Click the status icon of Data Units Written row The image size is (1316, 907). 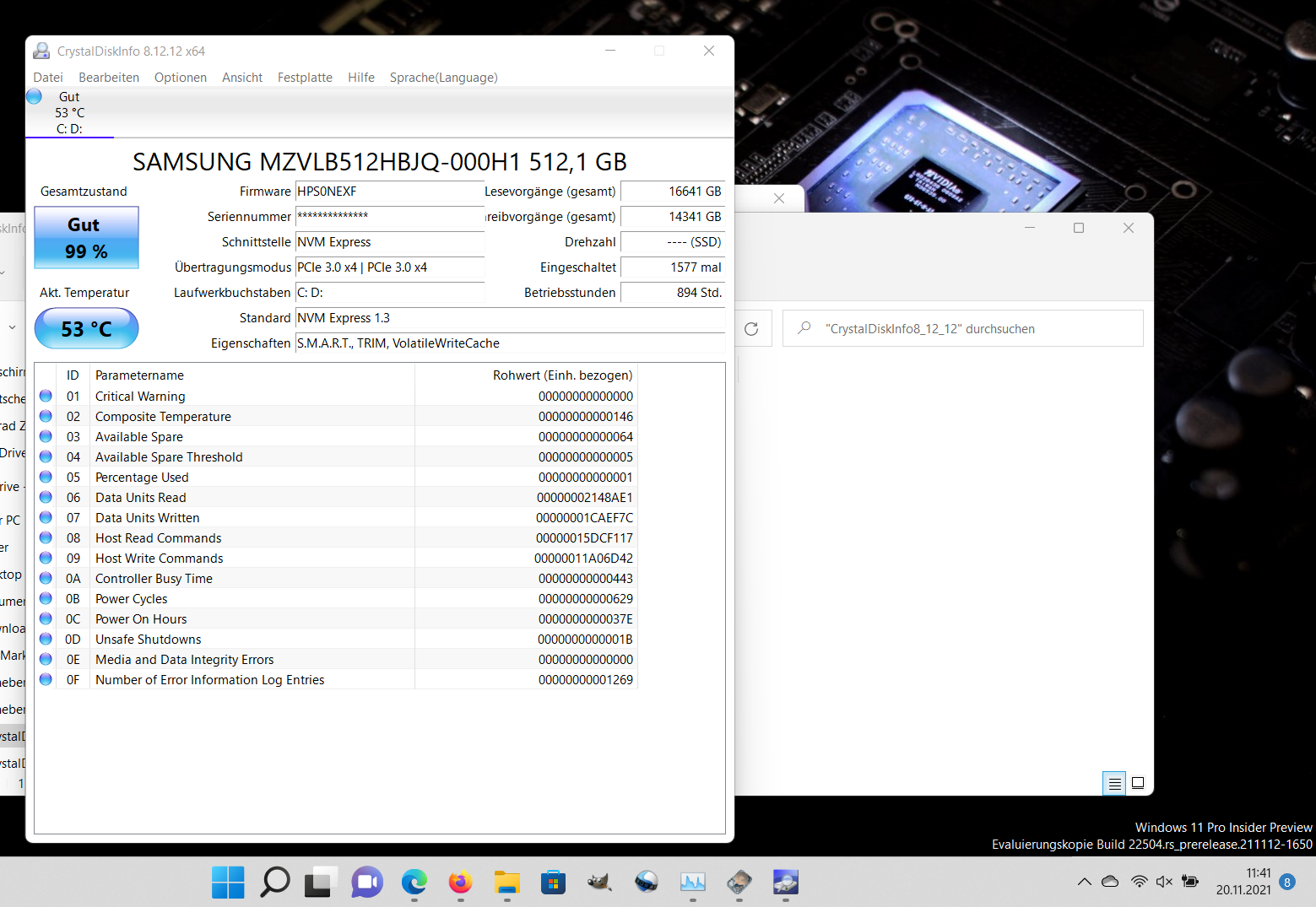click(46, 517)
